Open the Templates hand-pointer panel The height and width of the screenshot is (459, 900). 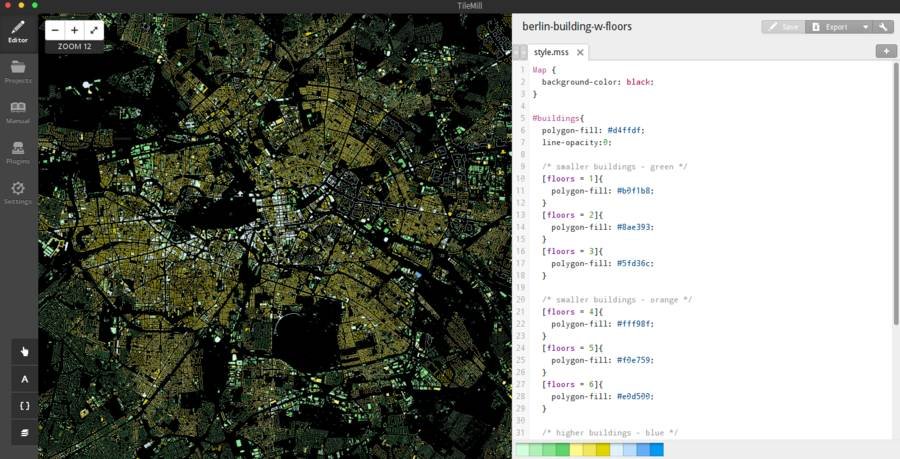coord(25,351)
